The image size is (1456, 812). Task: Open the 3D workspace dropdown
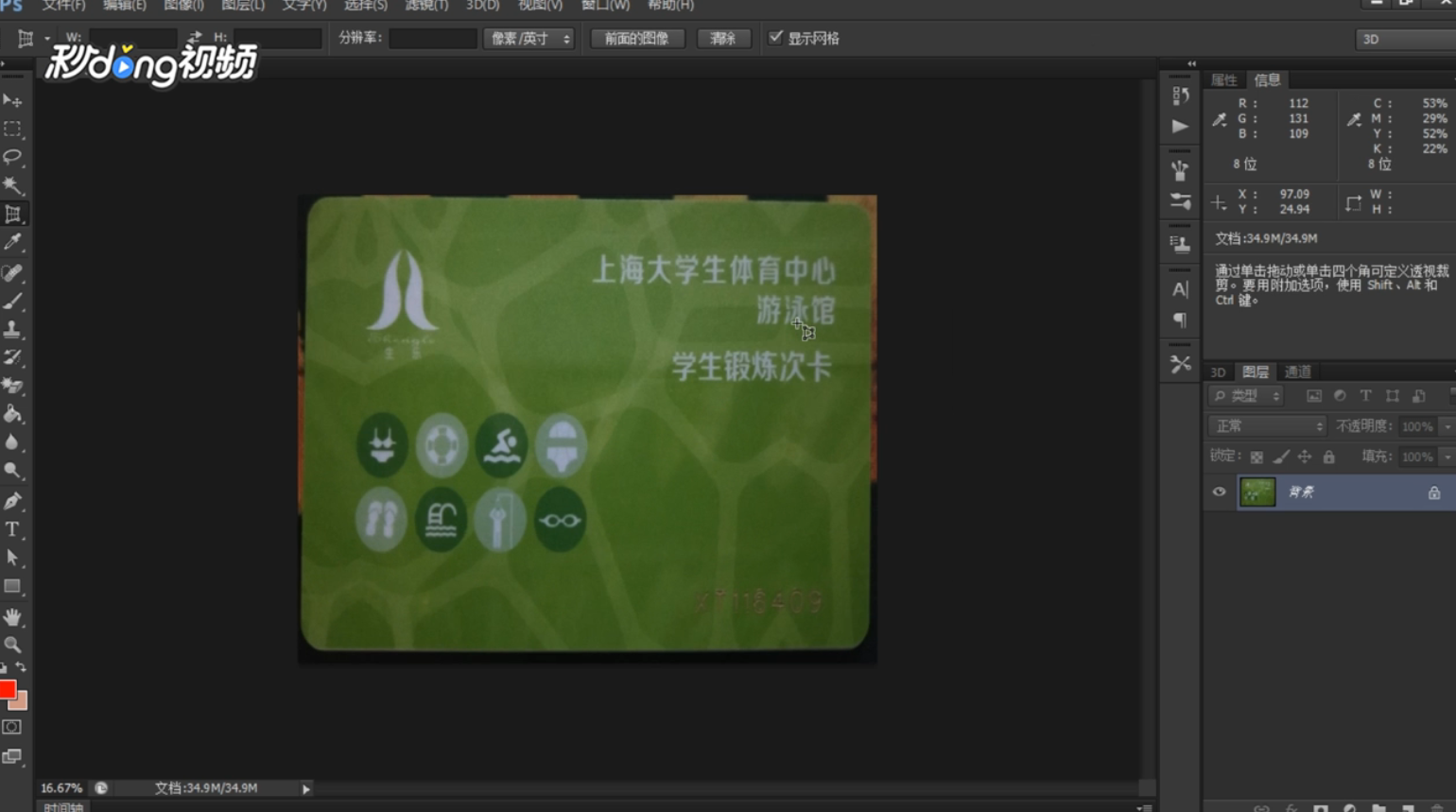[1407, 39]
